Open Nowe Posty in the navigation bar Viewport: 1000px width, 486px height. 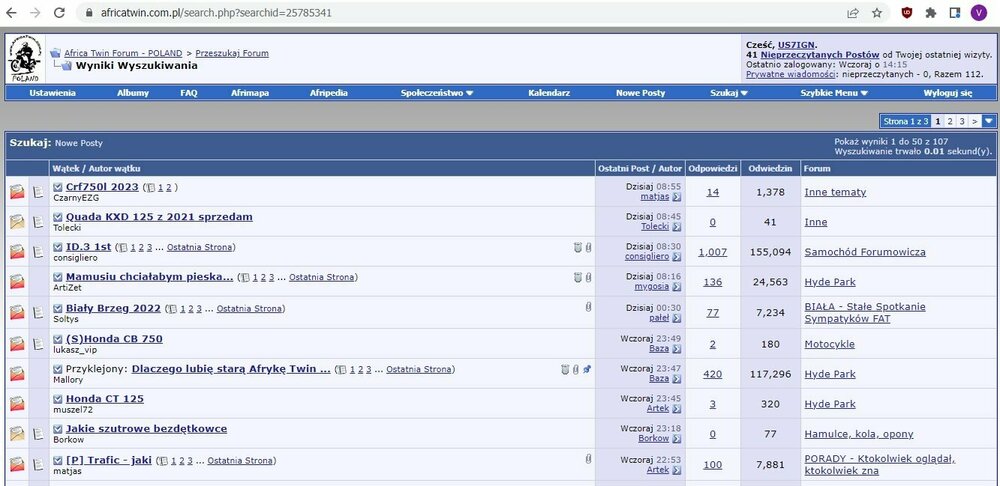(x=640, y=92)
